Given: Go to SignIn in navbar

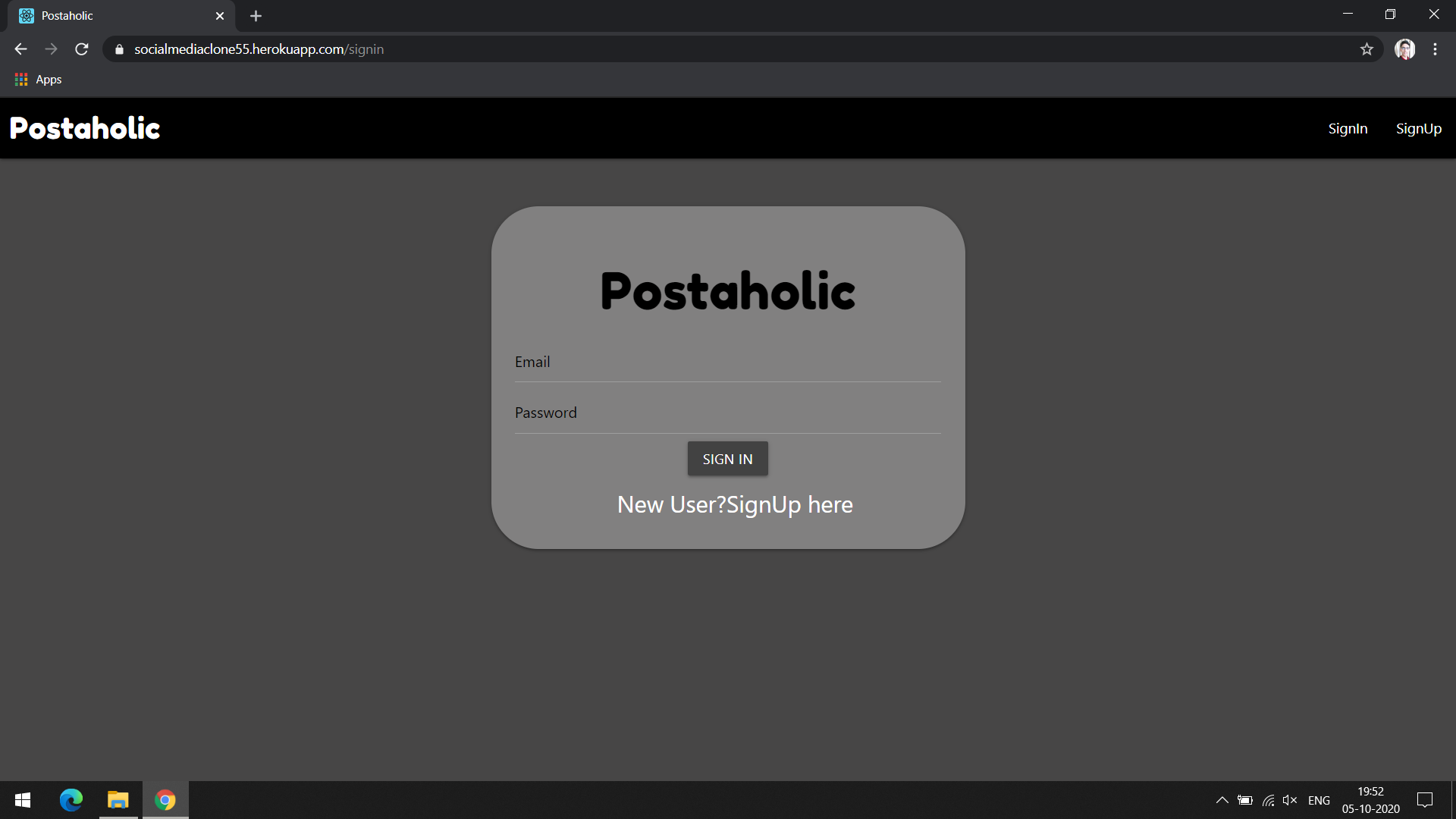Looking at the screenshot, I should (1348, 129).
